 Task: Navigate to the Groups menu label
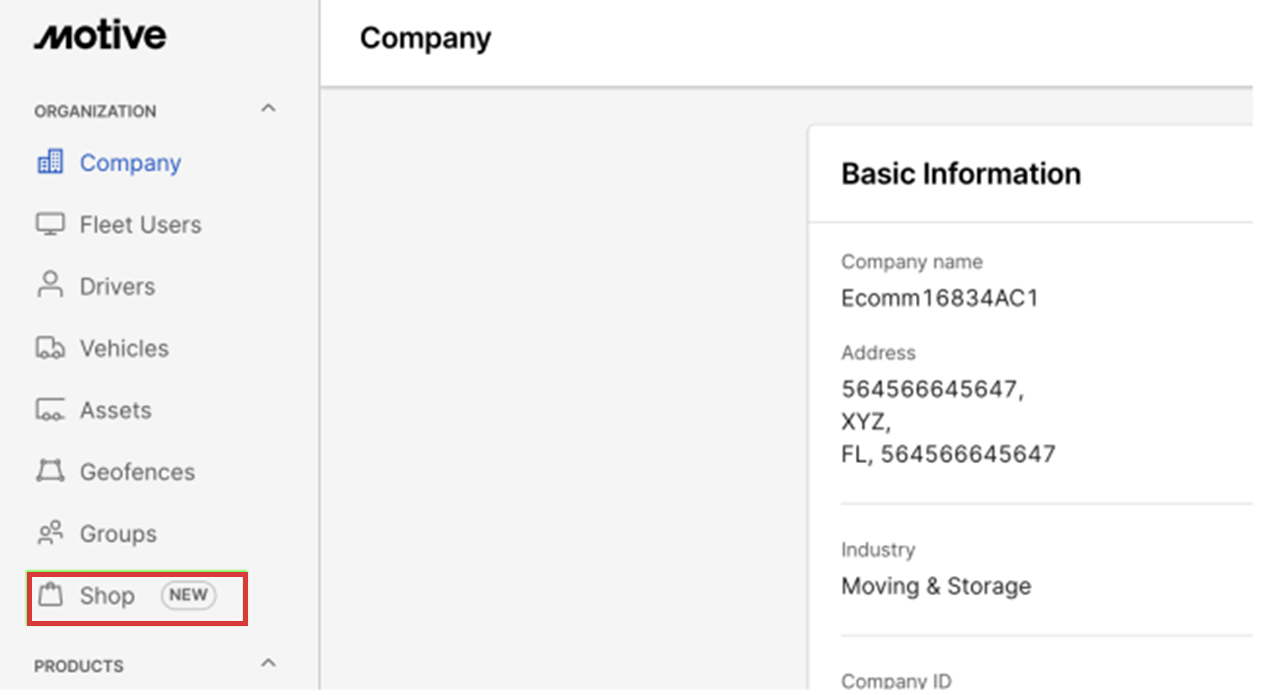click(118, 533)
